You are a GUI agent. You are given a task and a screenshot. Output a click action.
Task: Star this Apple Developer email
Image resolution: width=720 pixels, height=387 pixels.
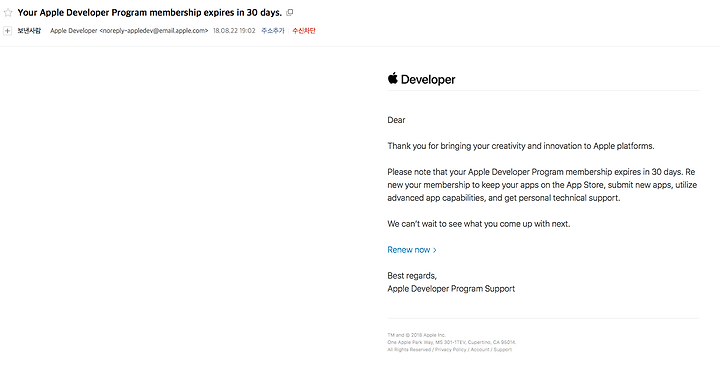click(x=8, y=12)
